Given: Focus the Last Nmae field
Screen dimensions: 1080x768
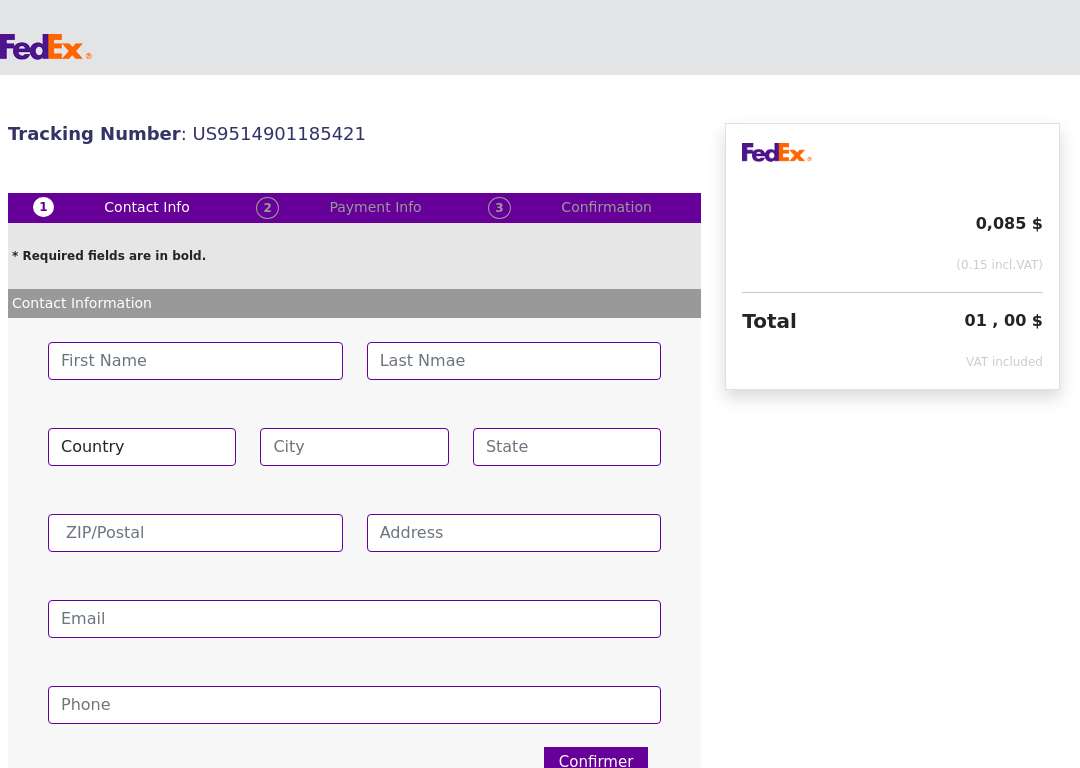Looking at the screenshot, I should [514, 361].
